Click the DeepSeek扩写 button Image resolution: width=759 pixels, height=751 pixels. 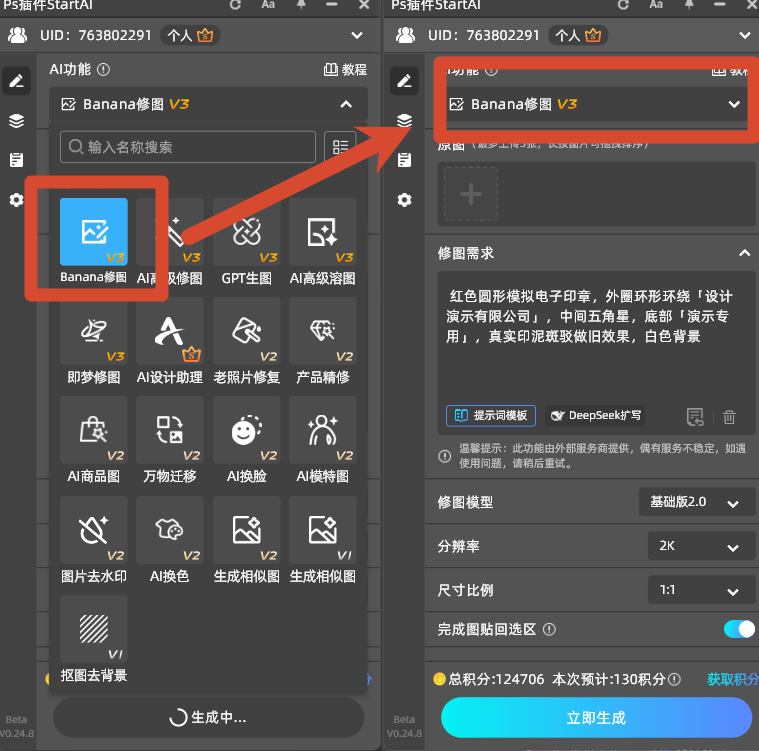tap(594, 415)
